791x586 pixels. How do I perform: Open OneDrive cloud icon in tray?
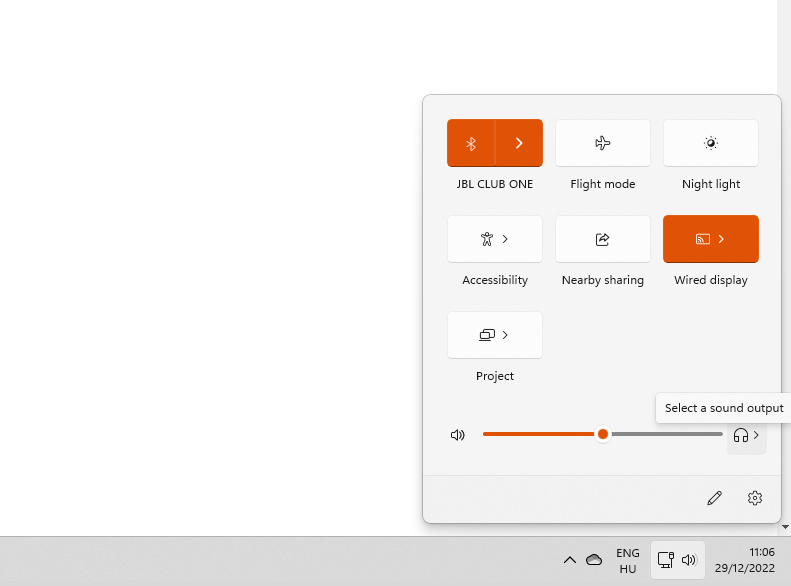click(594, 560)
